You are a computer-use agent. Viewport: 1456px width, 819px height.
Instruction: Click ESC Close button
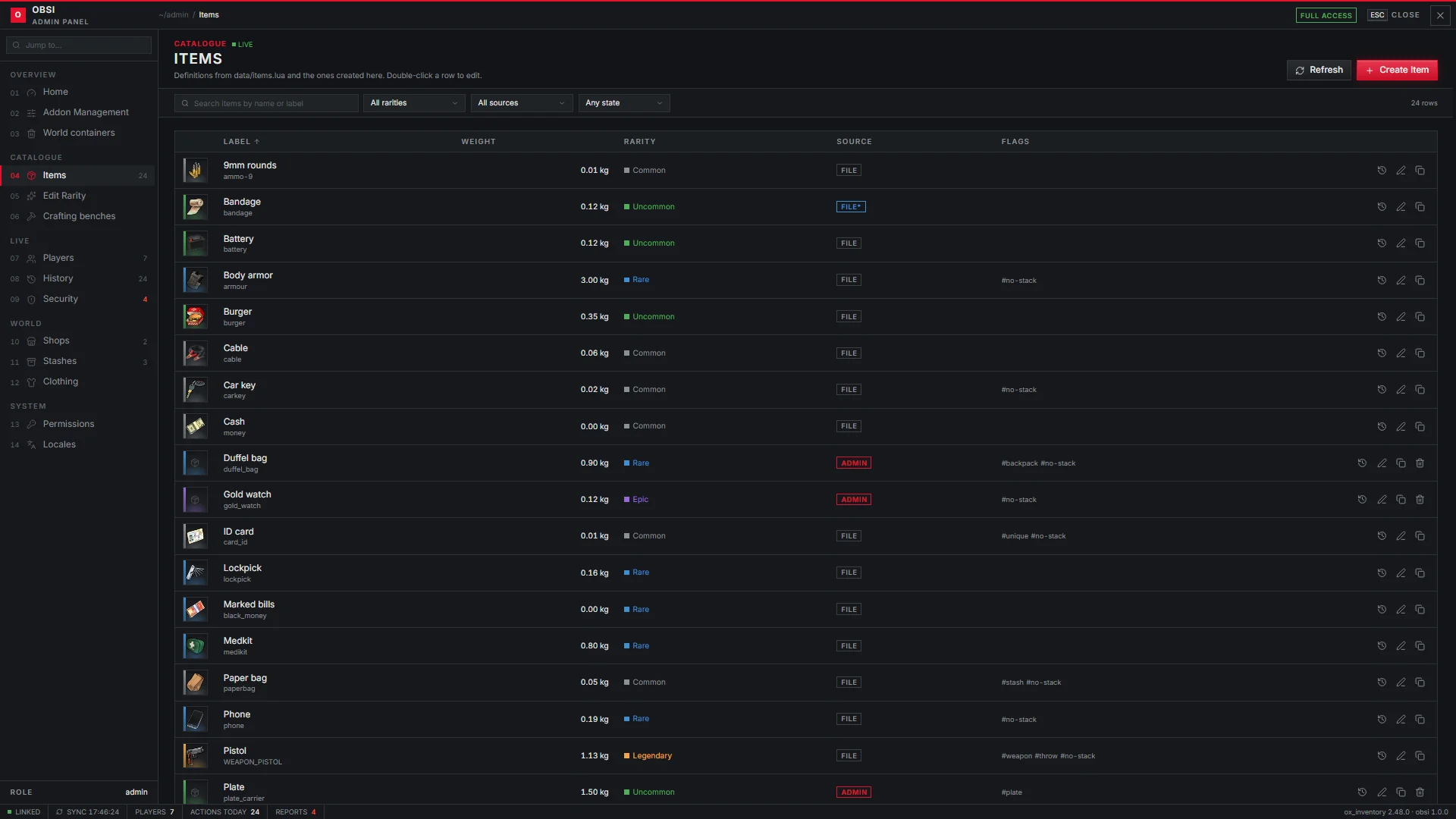[x=1394, y=15]
